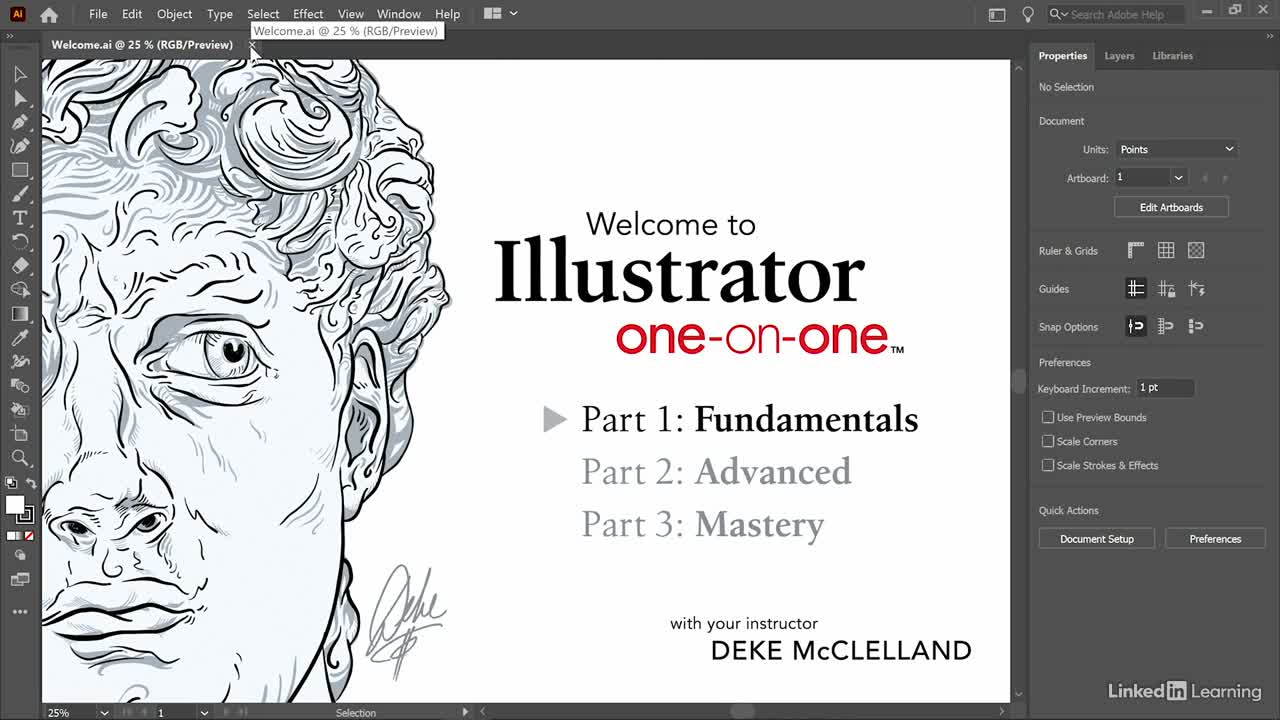Open the Edit Toolbar ellipsis

(20, 612)
